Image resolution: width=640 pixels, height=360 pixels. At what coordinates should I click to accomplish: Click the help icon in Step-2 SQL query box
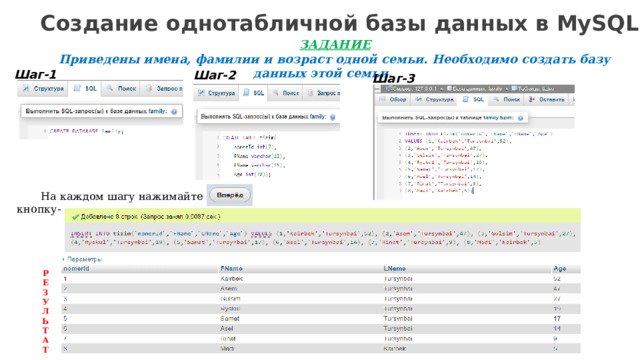[x=333, y=117]
